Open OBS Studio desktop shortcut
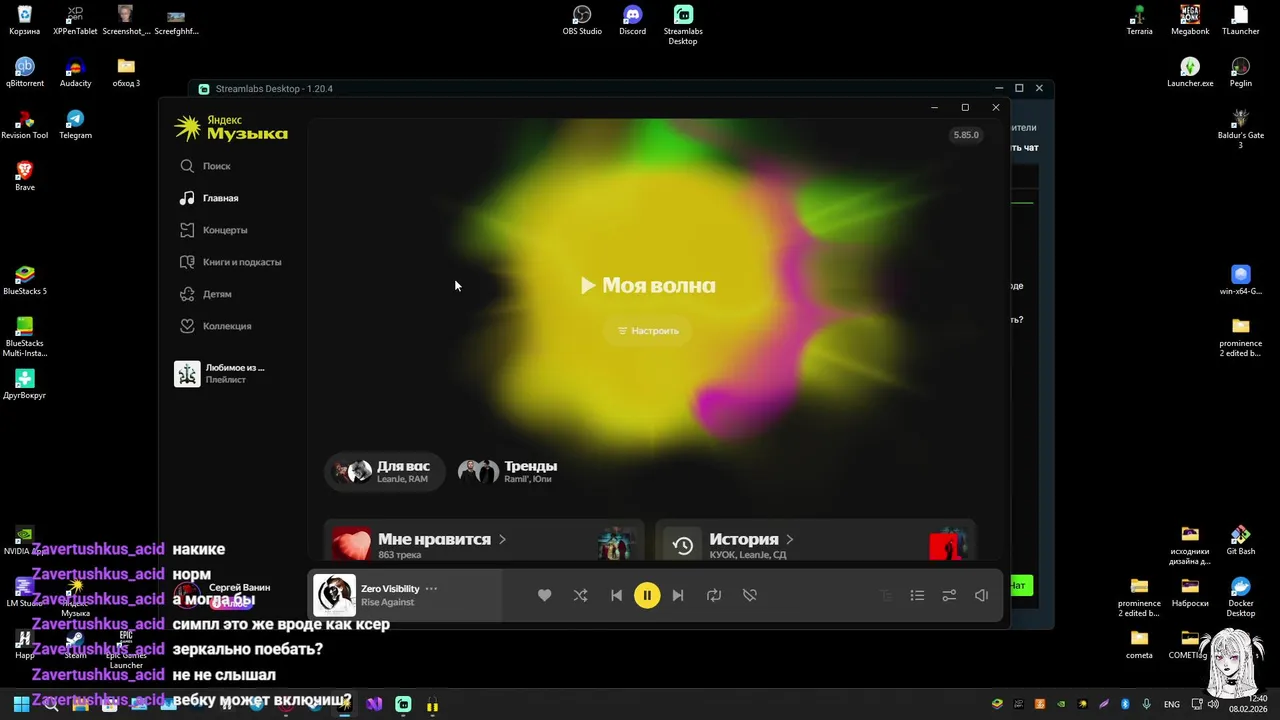This screenshot has width=1280, height=720. click(582, 20)
